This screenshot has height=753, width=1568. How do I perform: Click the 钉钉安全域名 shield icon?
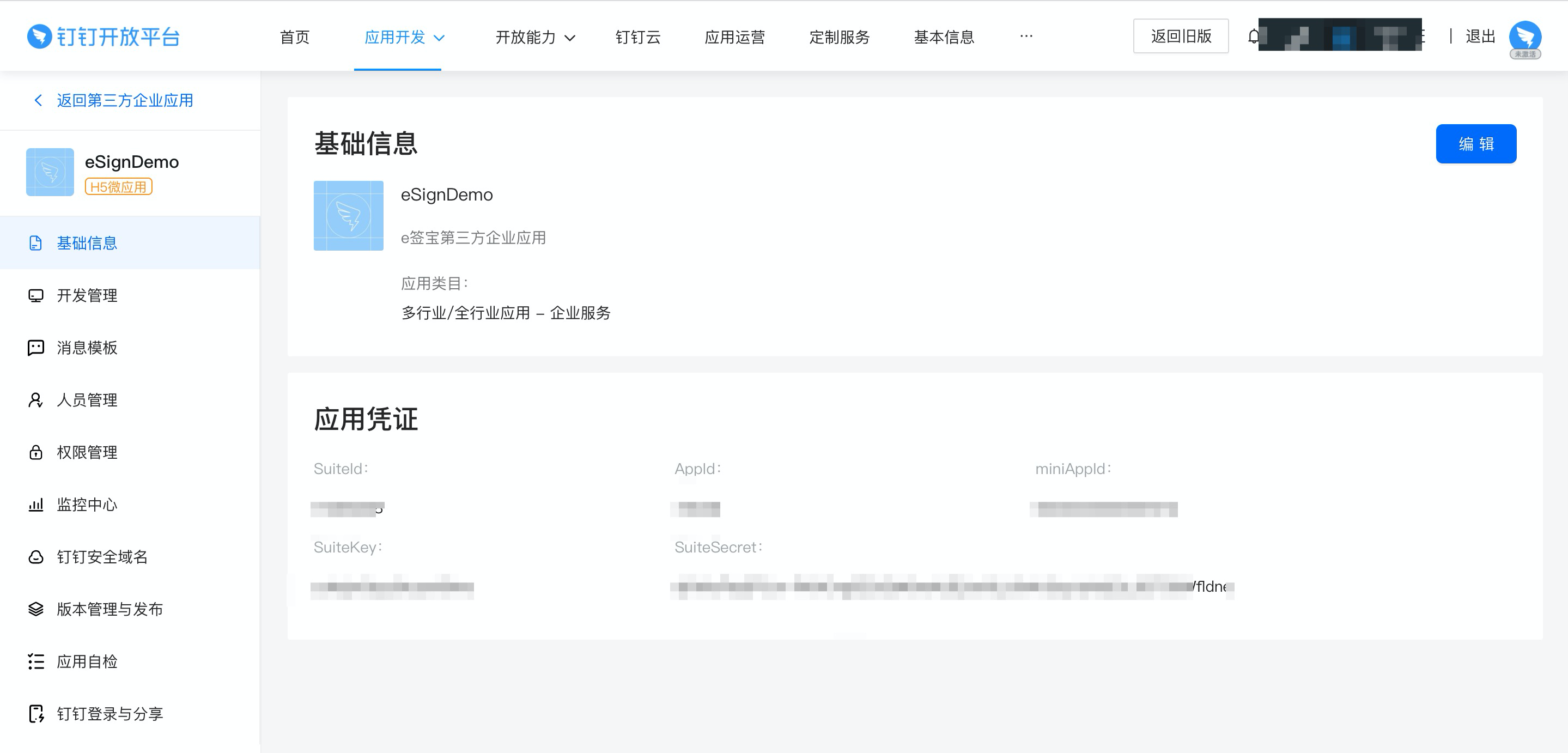(36, 557)
